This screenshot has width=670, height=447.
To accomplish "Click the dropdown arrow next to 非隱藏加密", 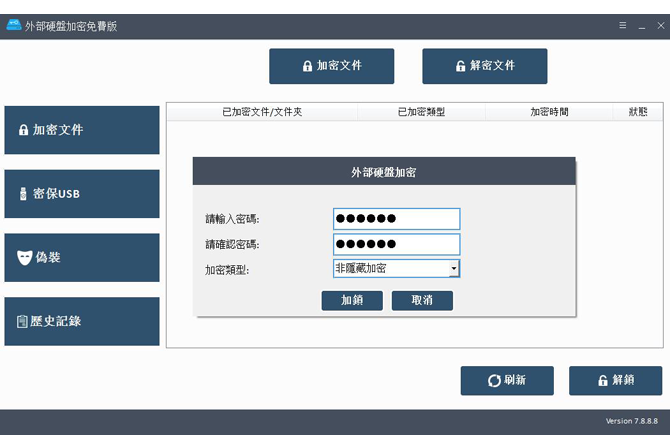I will pos(453,268).
